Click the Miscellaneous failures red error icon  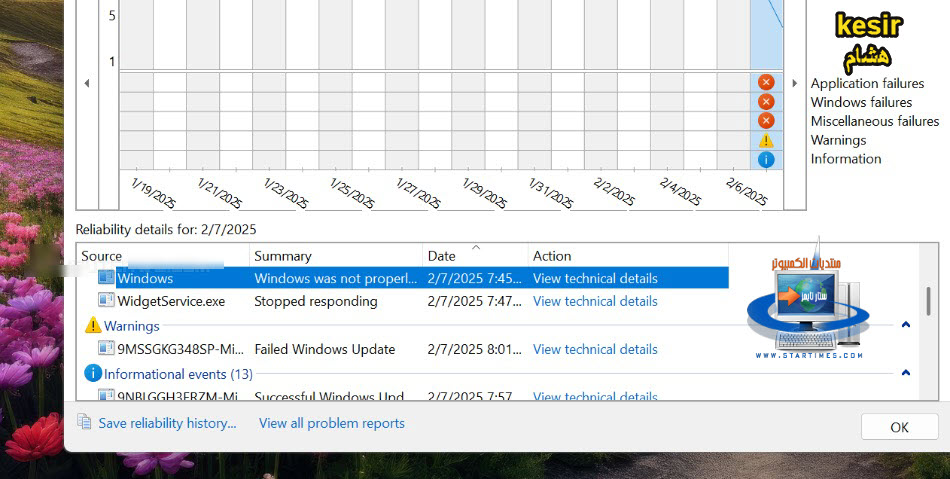point(766,121)
